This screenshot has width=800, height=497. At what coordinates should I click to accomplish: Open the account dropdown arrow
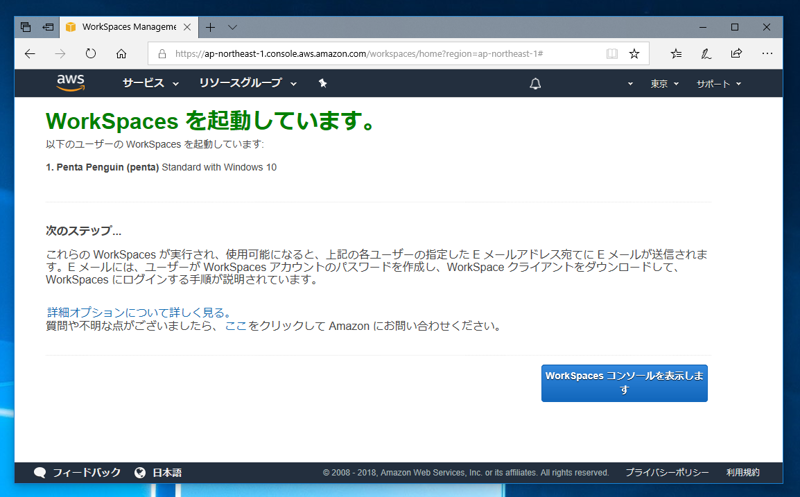630,84
